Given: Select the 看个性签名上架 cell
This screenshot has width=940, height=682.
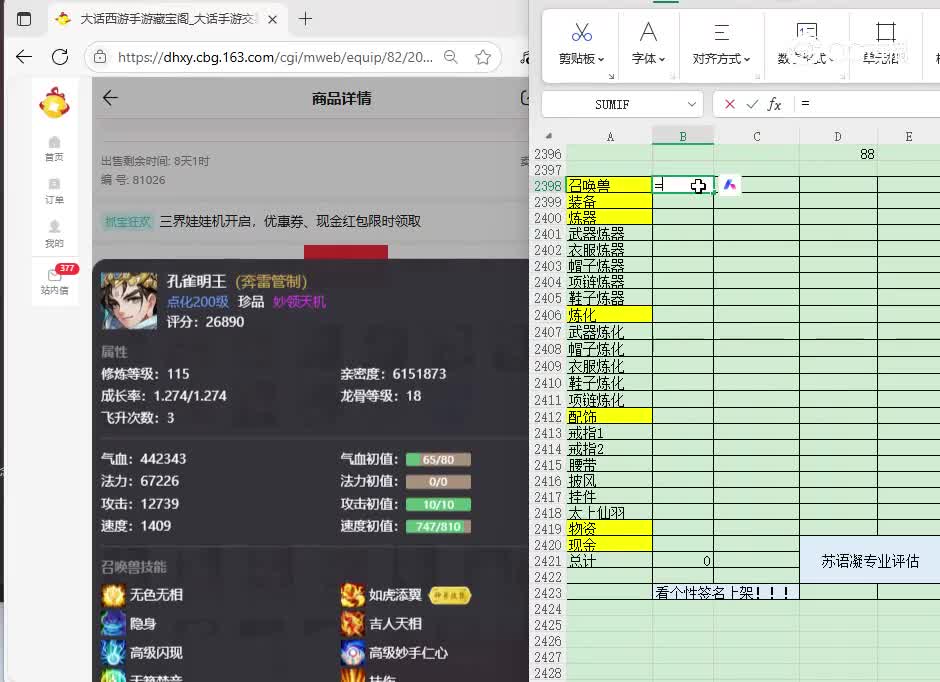Looking at the screenshot, I should (x=726, y=593).
